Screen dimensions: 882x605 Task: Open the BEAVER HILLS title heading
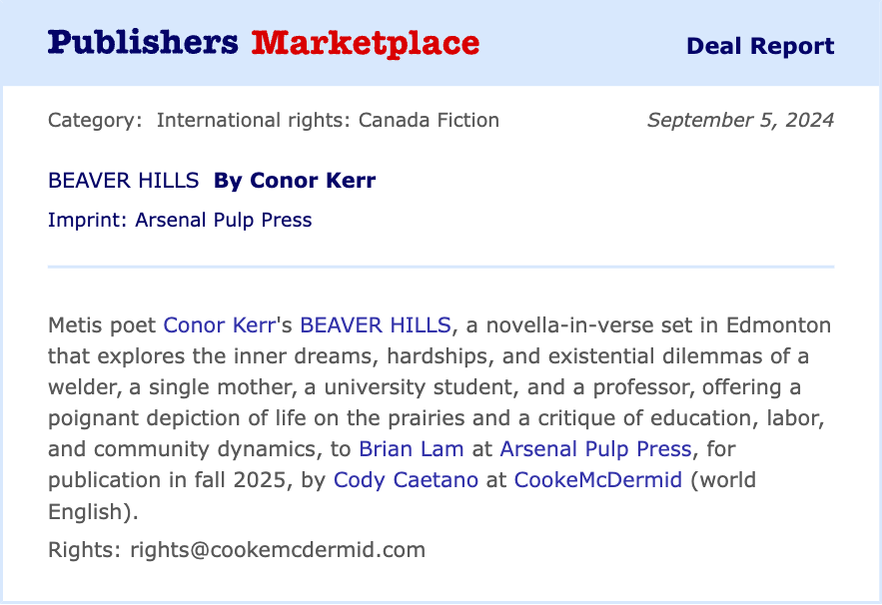123,180
